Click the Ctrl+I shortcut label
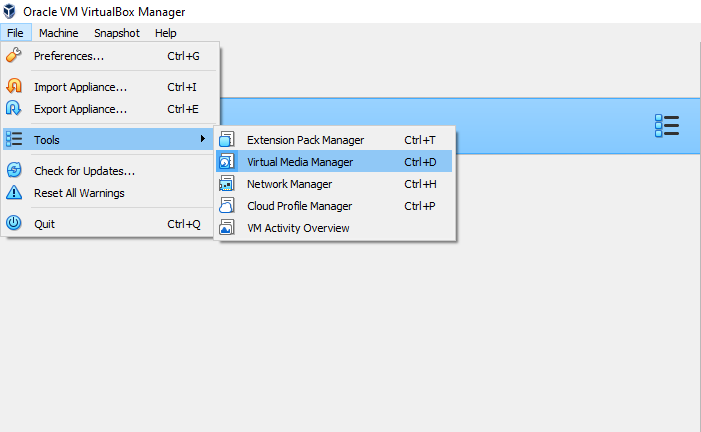This screenshot has height=432, width=701. pos(182,87)
